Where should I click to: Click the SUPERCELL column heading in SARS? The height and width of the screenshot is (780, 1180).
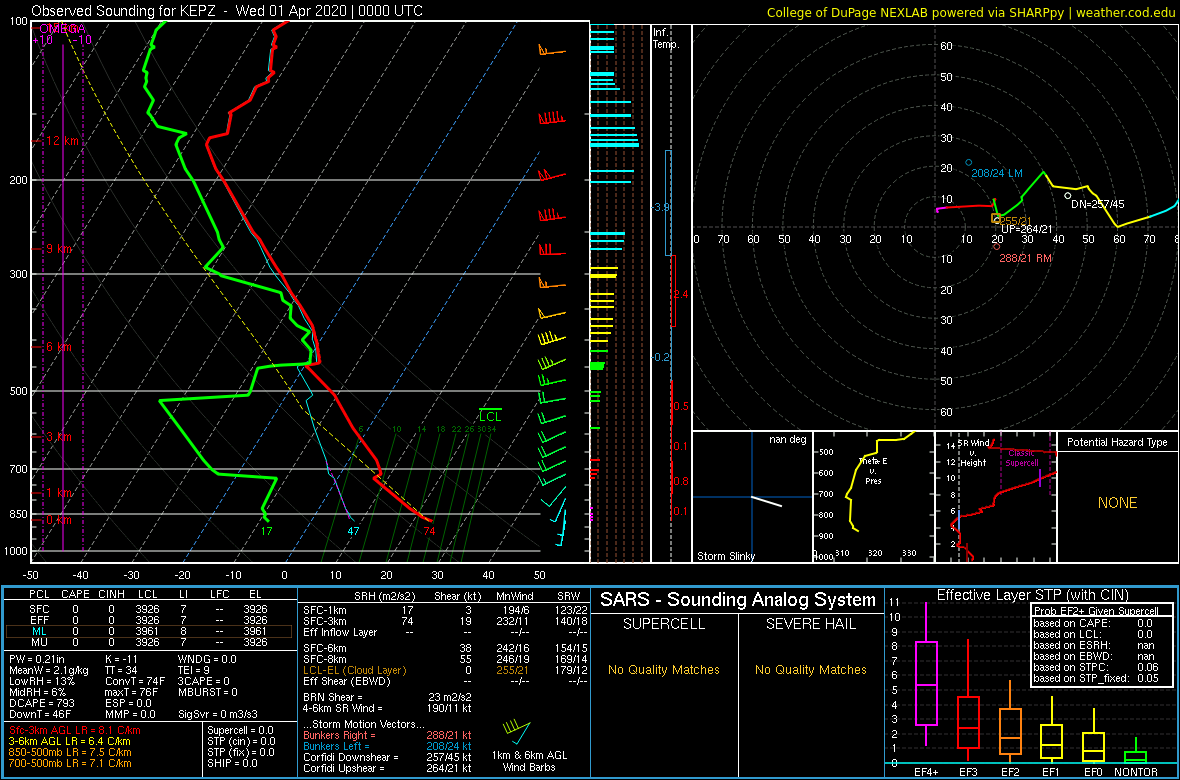pos(663,624)
